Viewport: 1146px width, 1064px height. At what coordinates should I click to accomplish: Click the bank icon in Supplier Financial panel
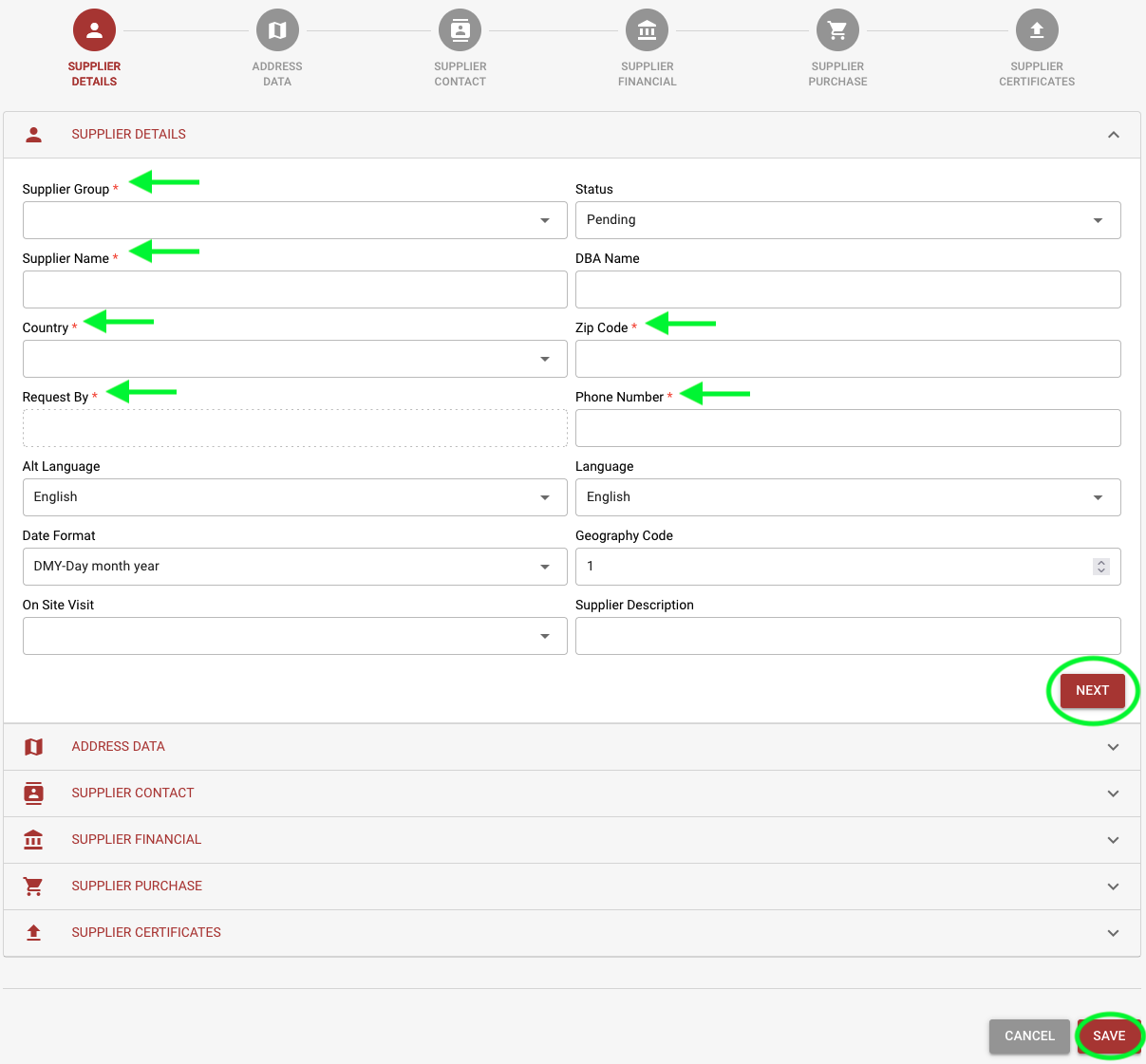click(33, 840)
